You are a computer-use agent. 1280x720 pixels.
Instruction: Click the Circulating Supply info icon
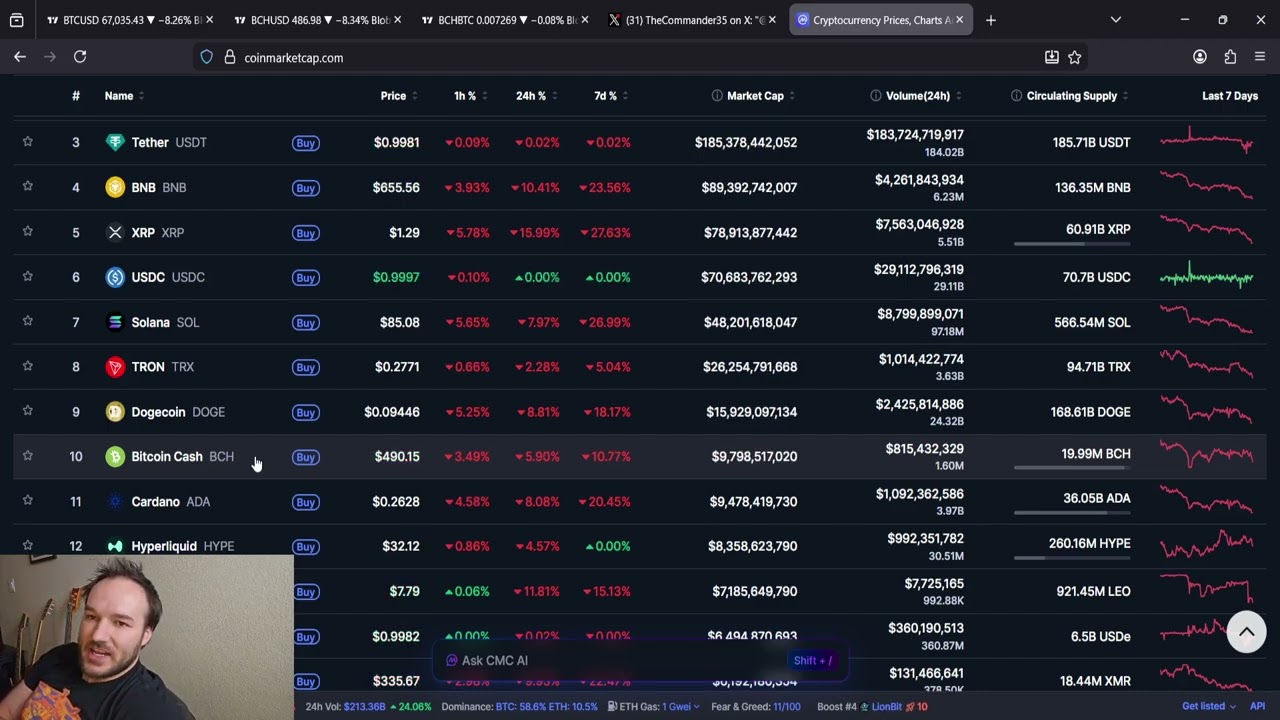(1016, 96)
